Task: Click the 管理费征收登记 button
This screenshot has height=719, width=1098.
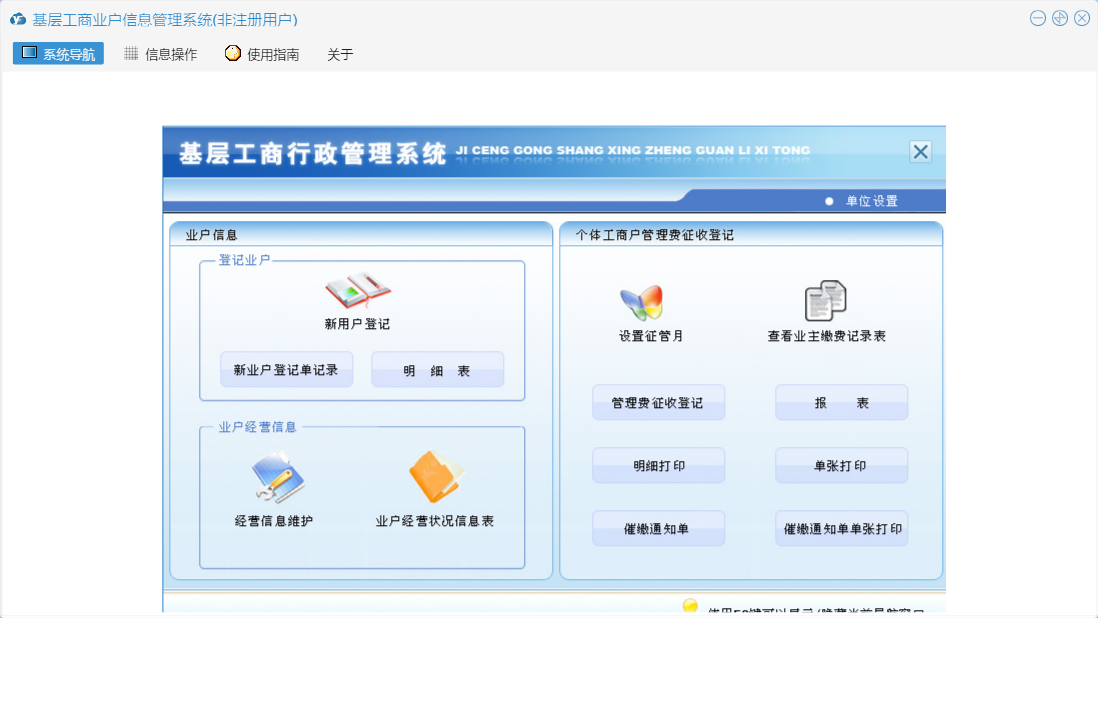Action: point(658,403)
